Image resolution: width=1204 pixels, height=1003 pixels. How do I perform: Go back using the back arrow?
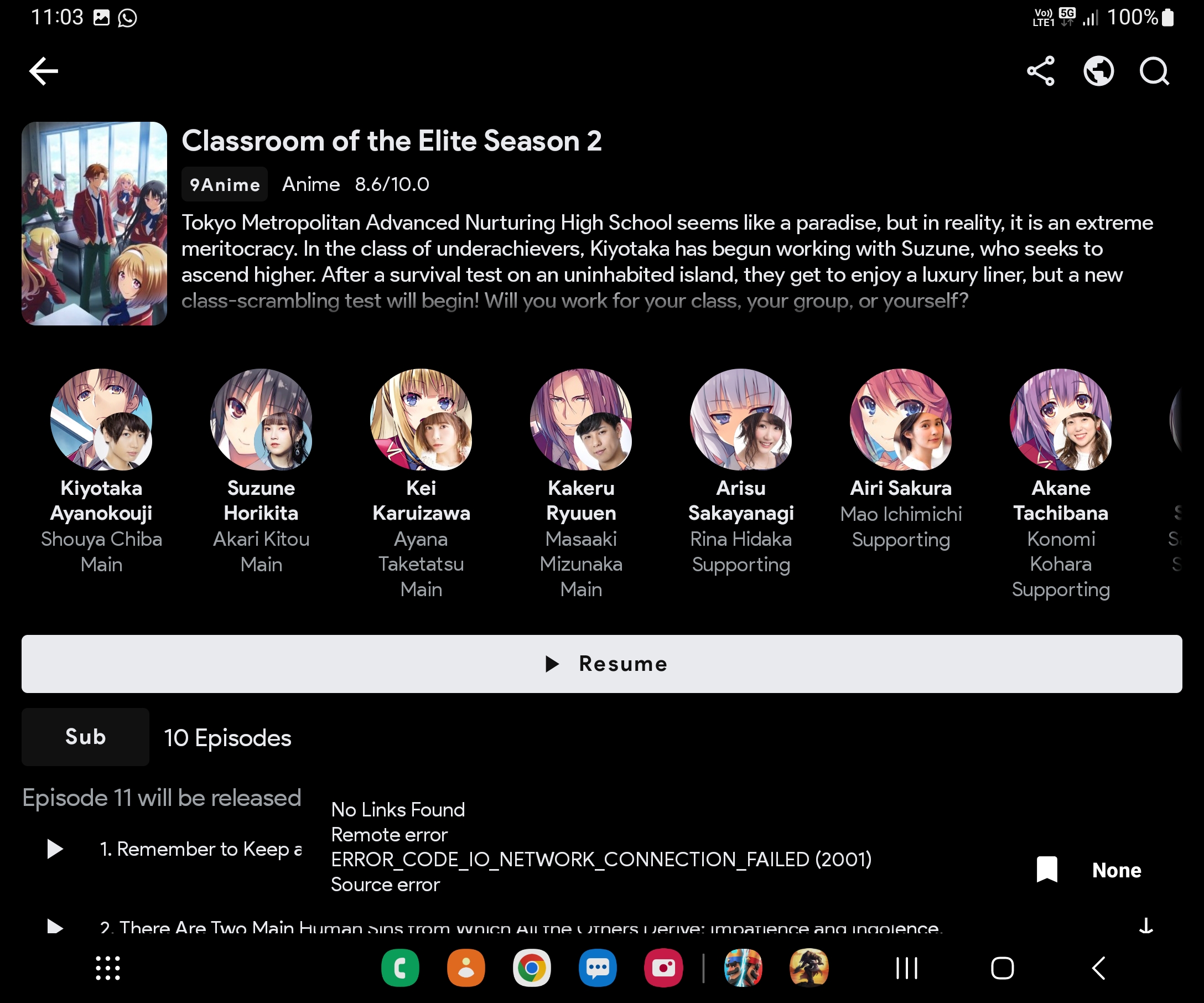click(44, 70)
